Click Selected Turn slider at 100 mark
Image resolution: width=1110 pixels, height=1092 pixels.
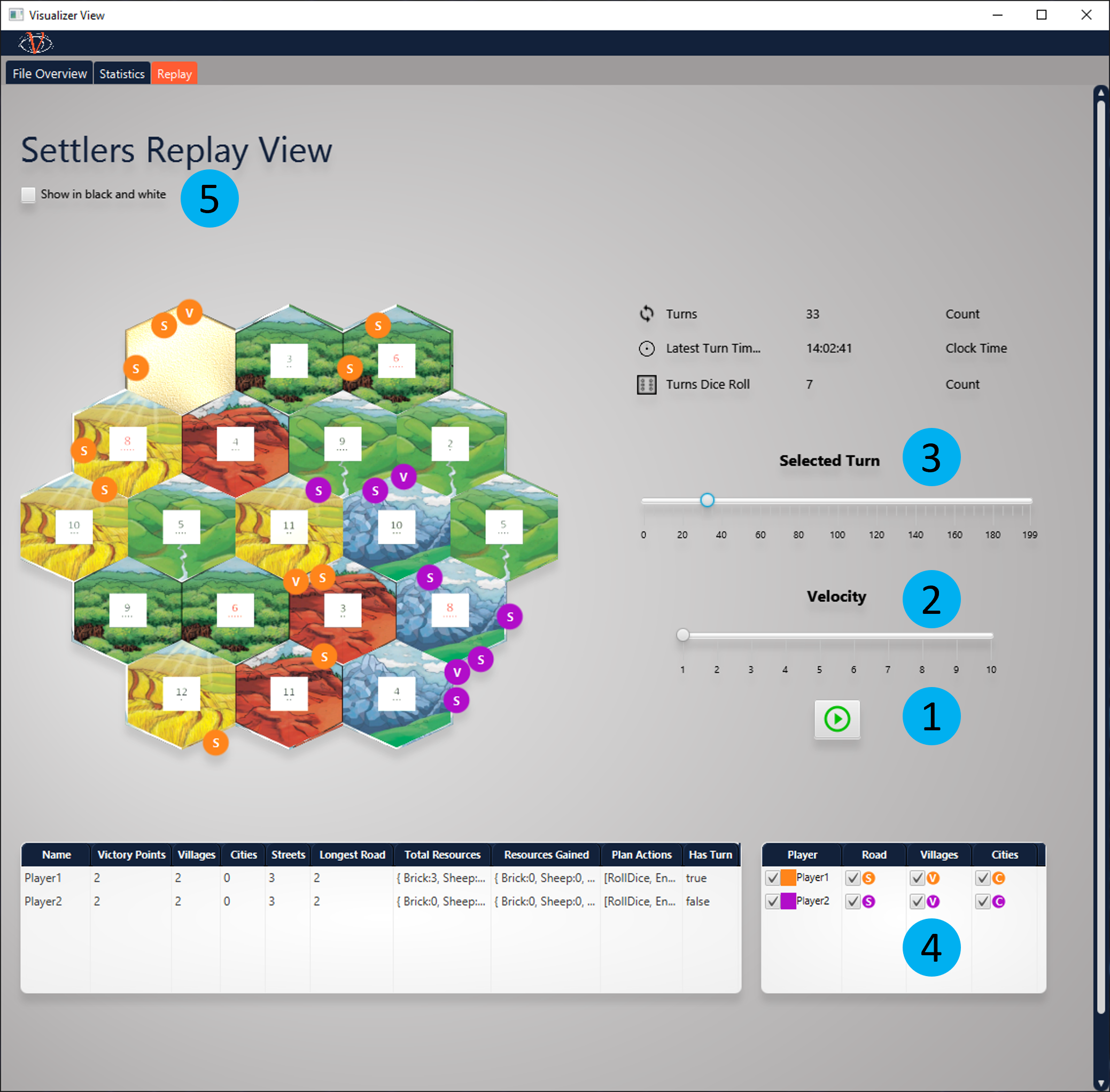[837, 501]
